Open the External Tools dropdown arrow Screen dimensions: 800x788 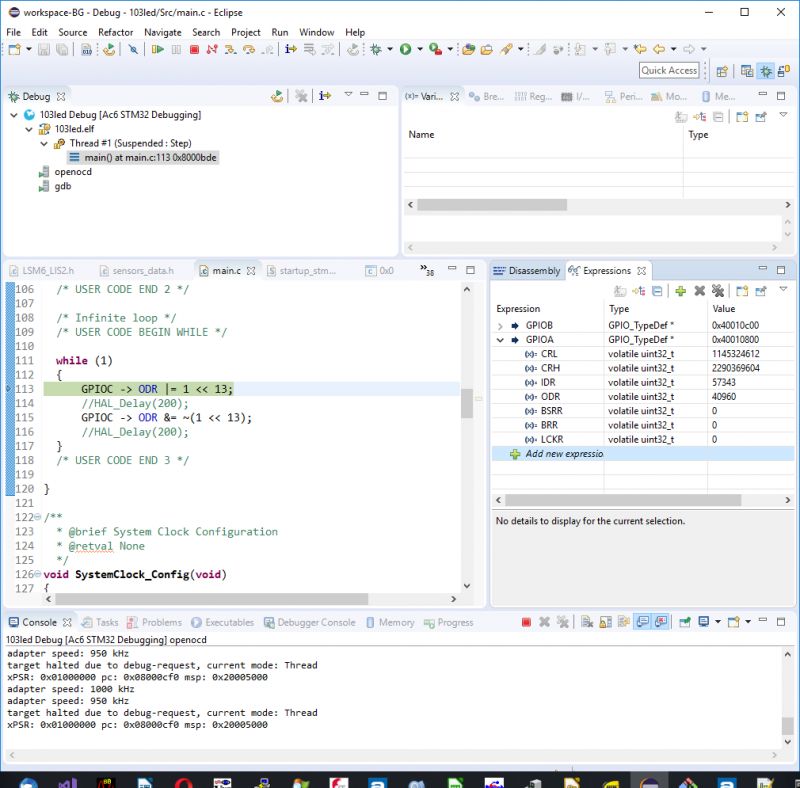click(450, 49)
